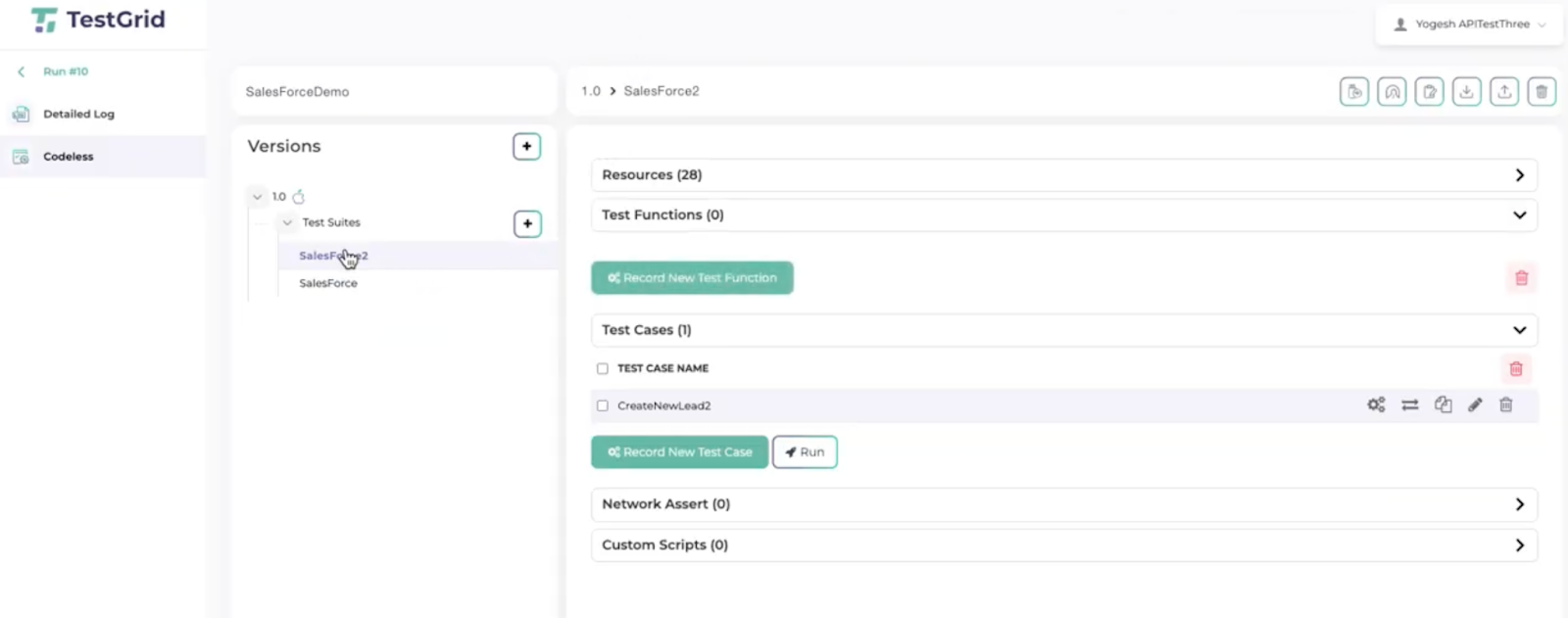1568x618 pixels.
Task: Click the swap arrows icon for CreateNewLead2
Action: [x=1410, y=404]
